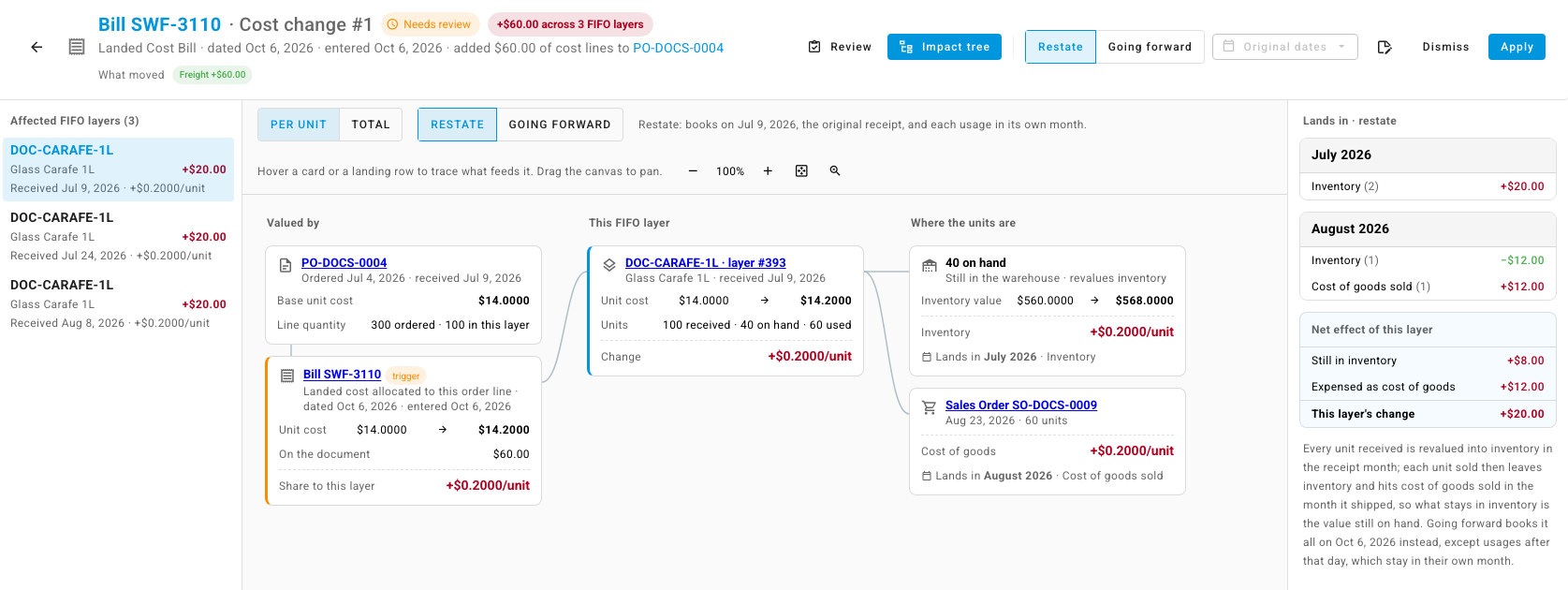Click Change +$0.2000/unit on layer card
This screenshot has height=590, width=1568.
pos(726,357)
